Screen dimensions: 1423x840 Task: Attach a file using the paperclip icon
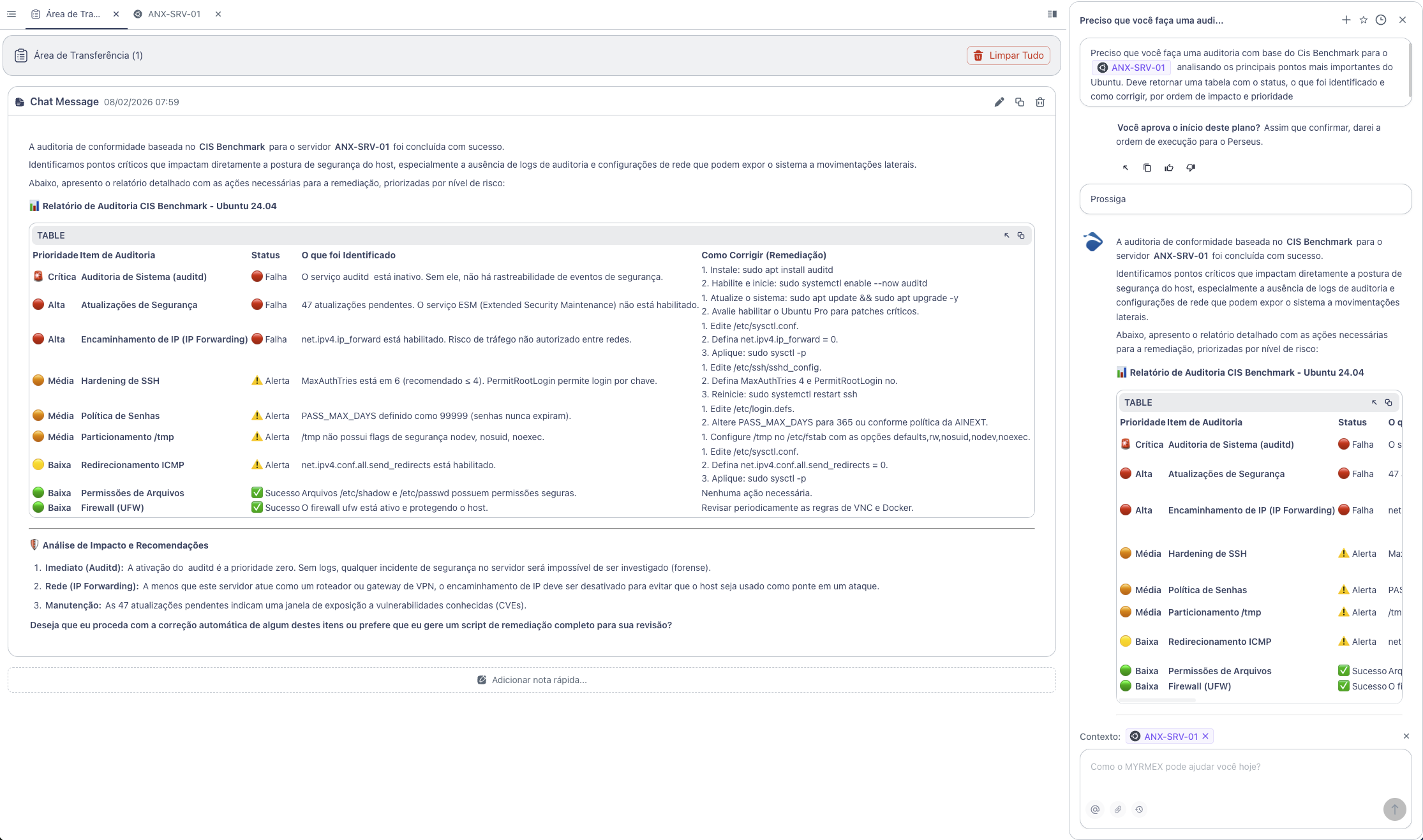pyautogui.click(x=1117, y=809)
